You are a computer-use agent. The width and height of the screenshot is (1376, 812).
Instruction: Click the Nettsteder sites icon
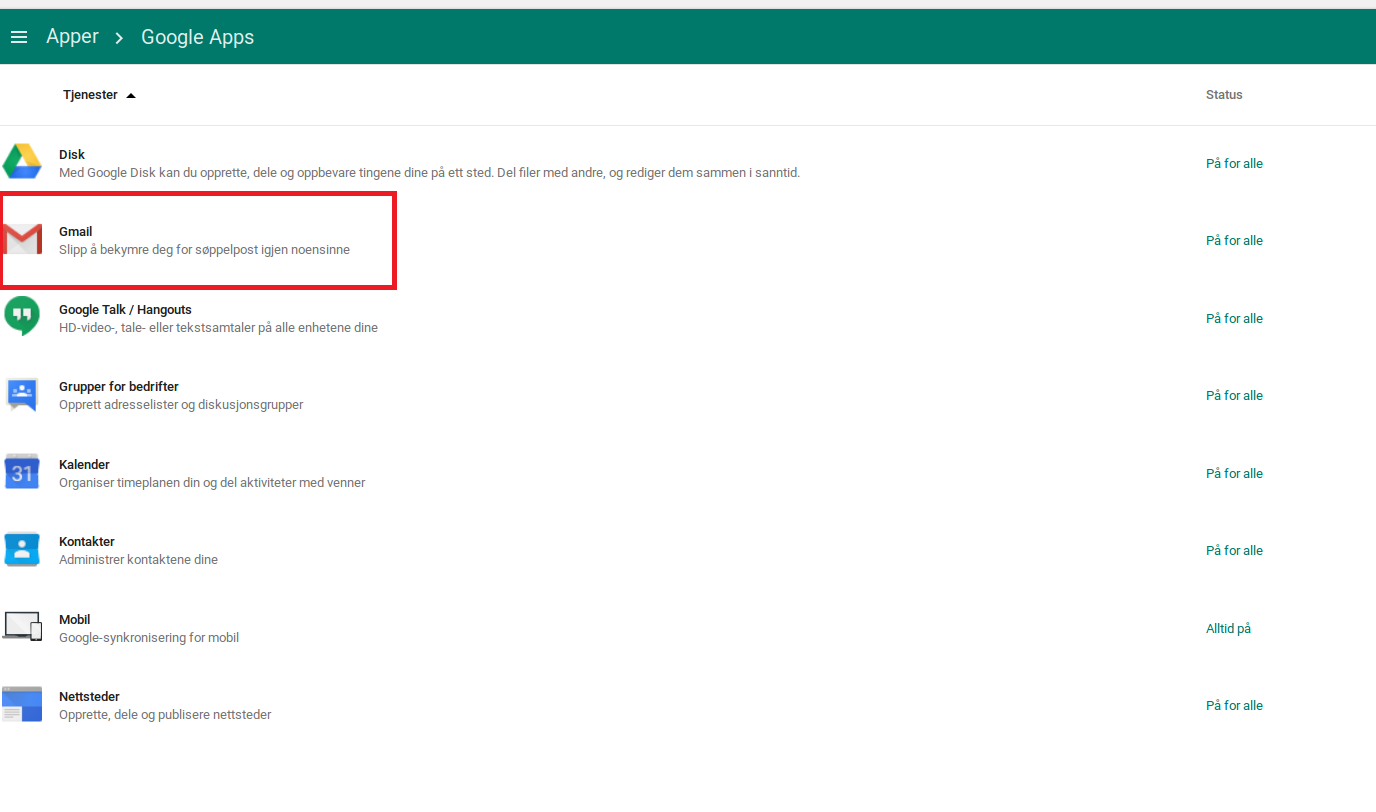point(22,704)
